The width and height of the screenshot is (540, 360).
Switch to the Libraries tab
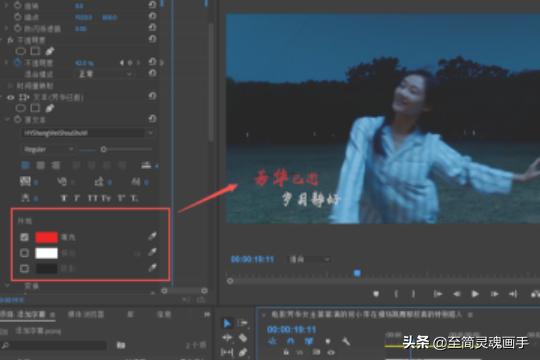pyautogui.click(x=131, y=314)
